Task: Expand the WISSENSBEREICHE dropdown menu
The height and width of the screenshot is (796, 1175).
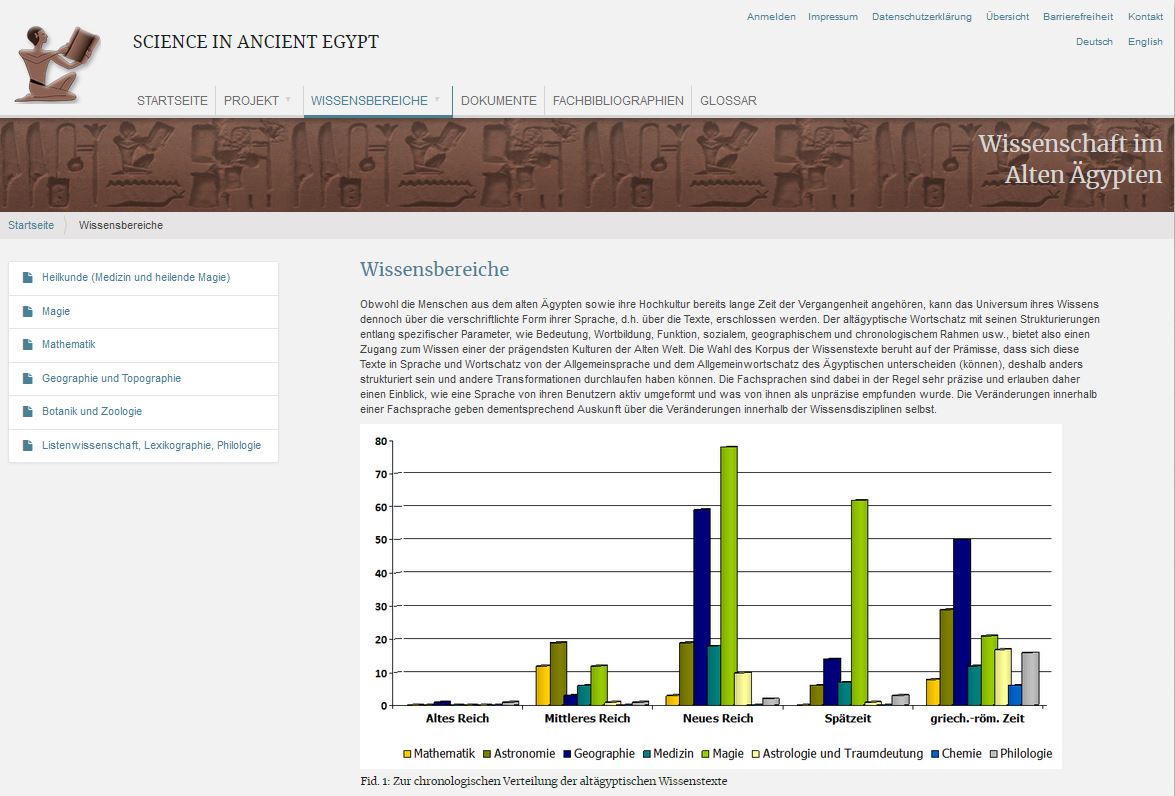Action: coord(370,100)
